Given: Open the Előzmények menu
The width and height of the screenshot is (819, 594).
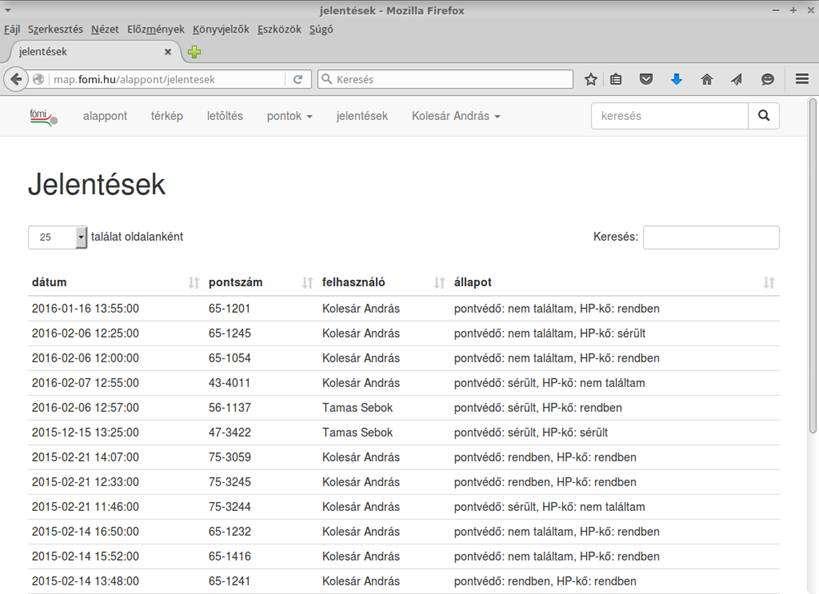Looking at the screenshot, I should (156, 29).
